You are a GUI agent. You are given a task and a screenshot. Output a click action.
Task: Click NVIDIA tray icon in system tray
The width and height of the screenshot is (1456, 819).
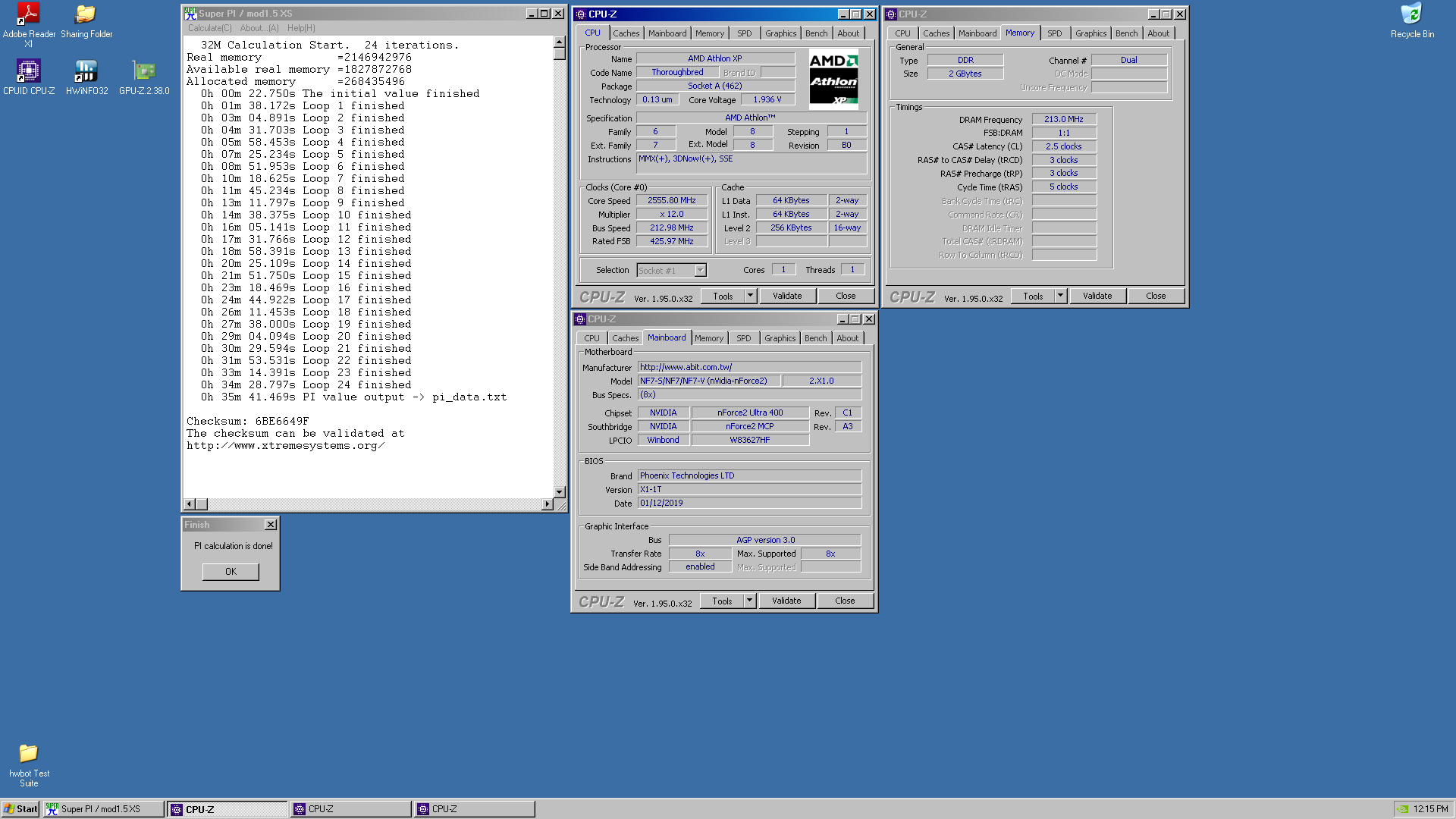1403,809
